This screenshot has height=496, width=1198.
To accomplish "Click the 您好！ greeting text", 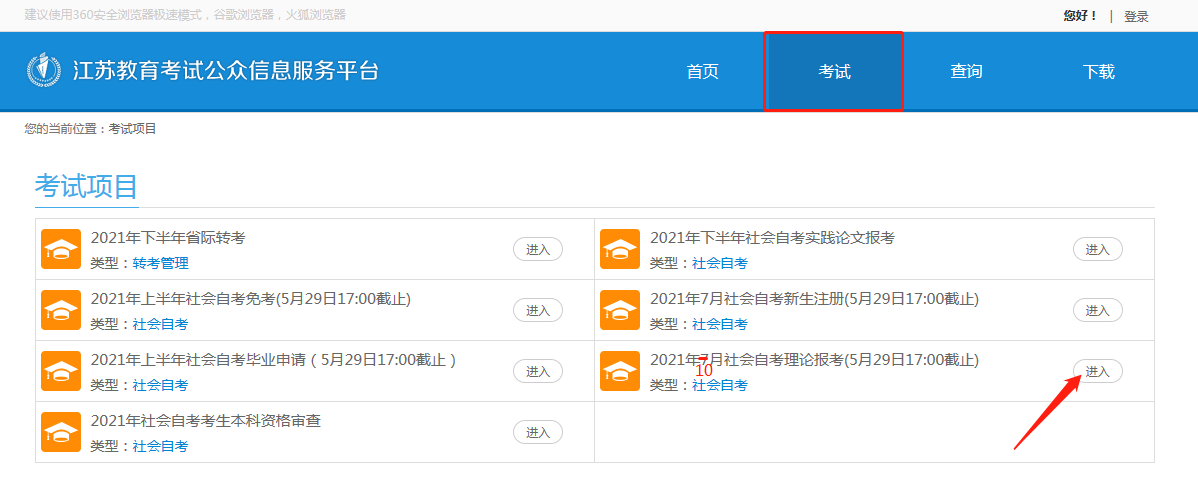I will (x=1080, y=15).
